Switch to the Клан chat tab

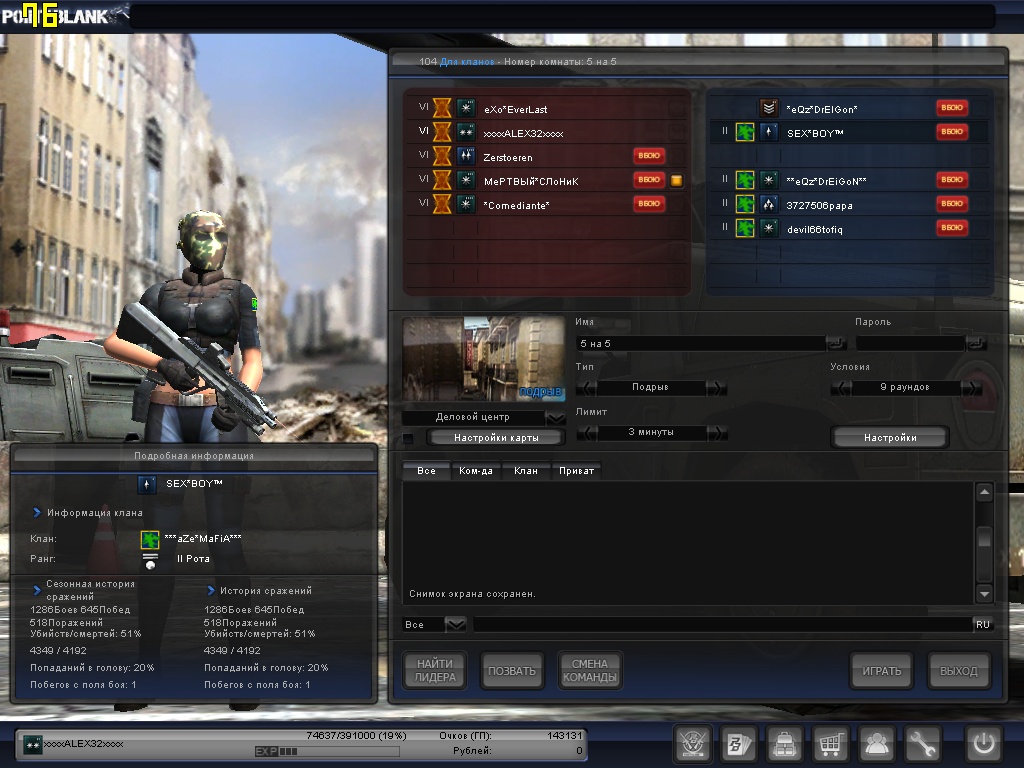[525, 470]
